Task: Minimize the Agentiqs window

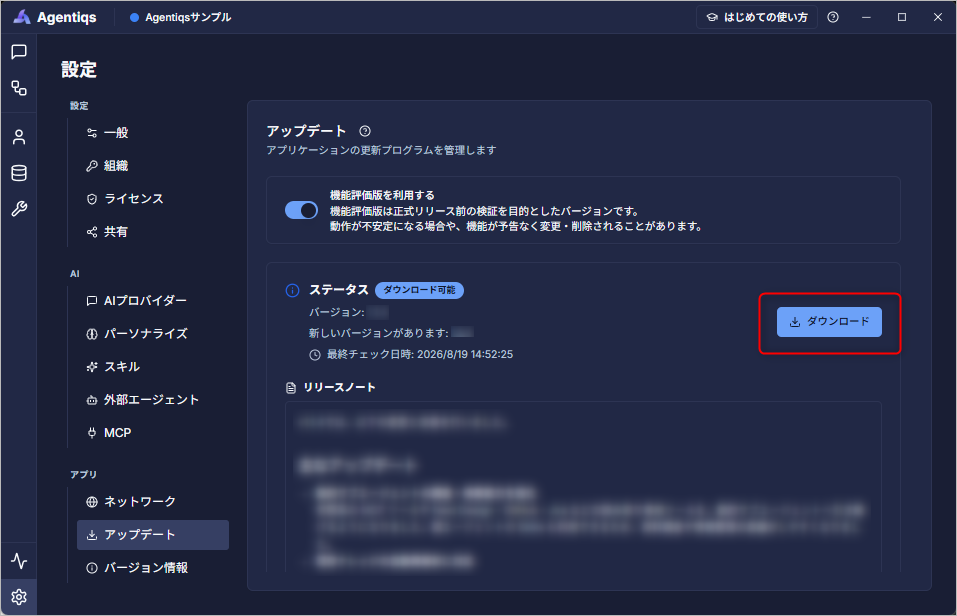Action: click(866, 17)
